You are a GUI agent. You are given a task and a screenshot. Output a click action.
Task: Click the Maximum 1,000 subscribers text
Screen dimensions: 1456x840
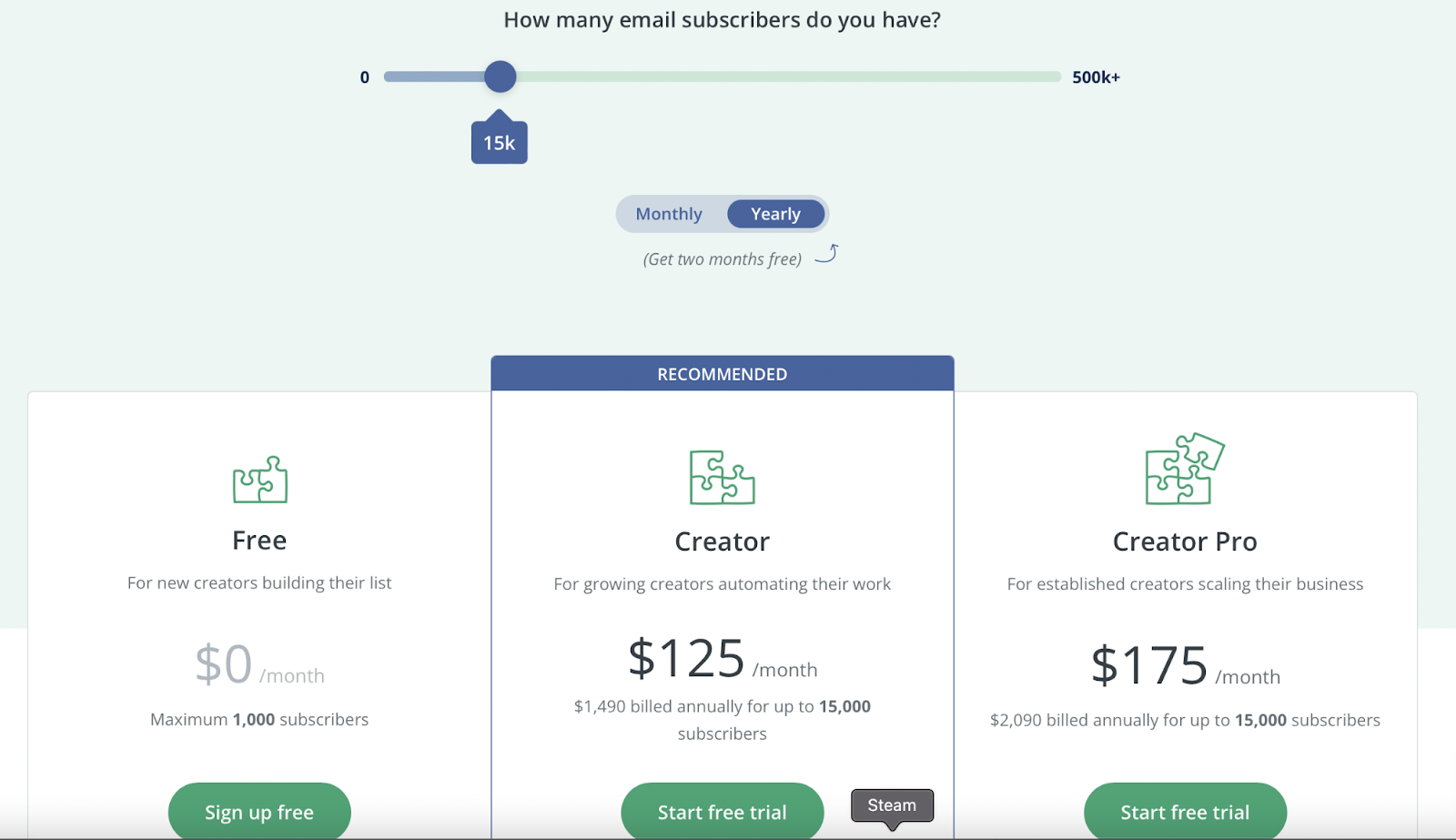(x=259, y=719)
